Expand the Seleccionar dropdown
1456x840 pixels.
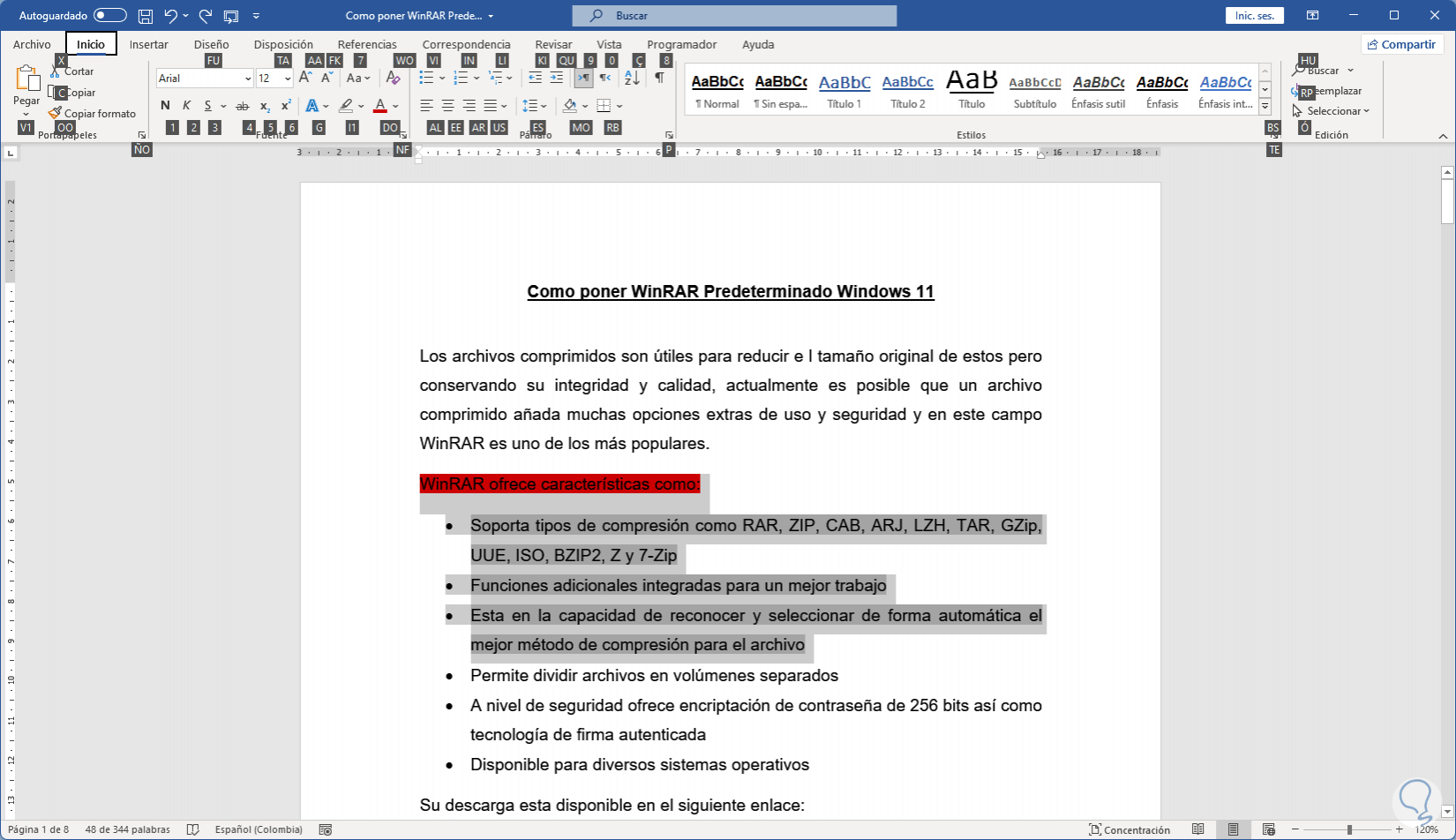pyautogui.click(x=1331, y=111)
